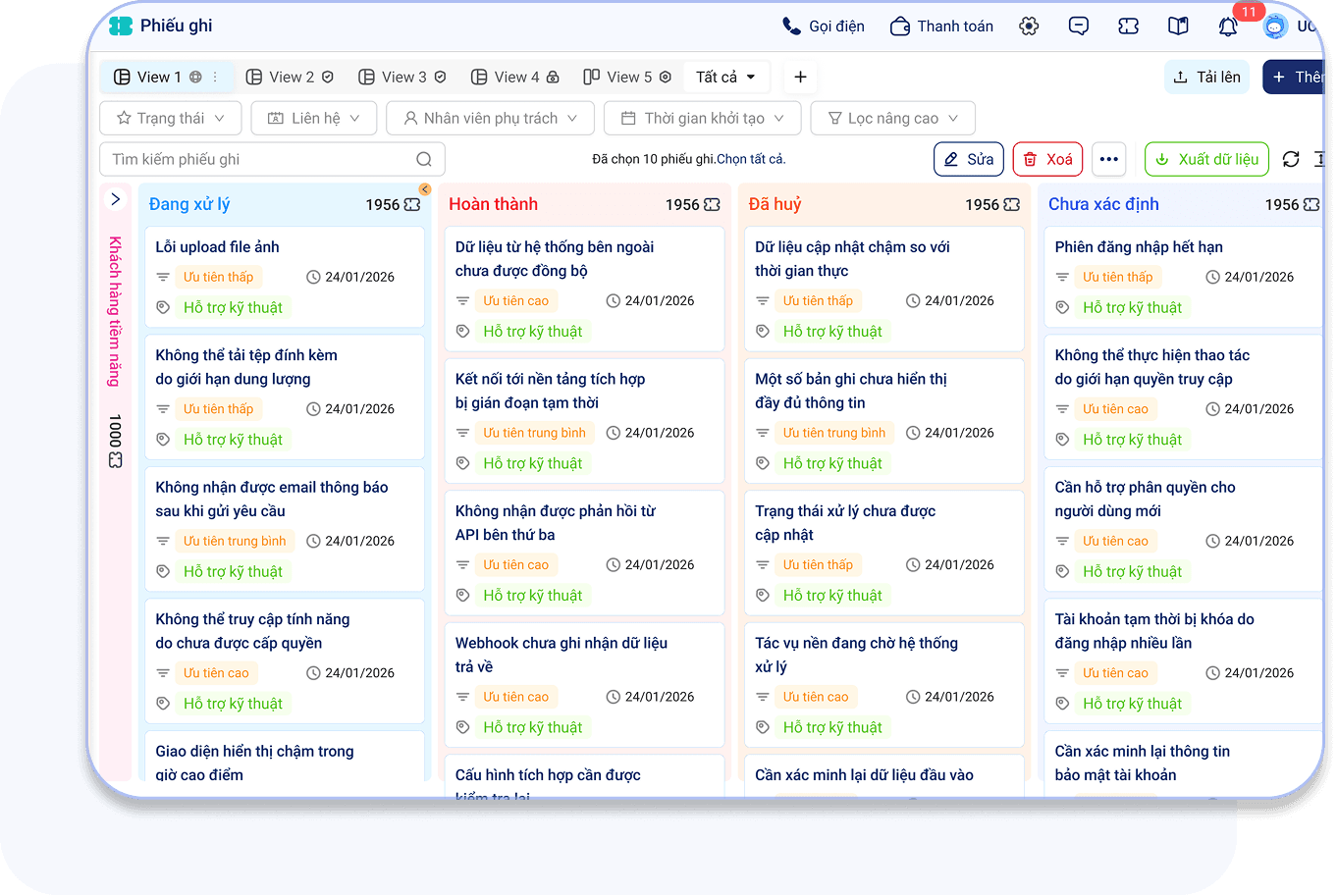The width and height of the screenshot is (1337, 896).
Task: Expand the Khách hàng tiềm năng column
Action: pos(115,199)
